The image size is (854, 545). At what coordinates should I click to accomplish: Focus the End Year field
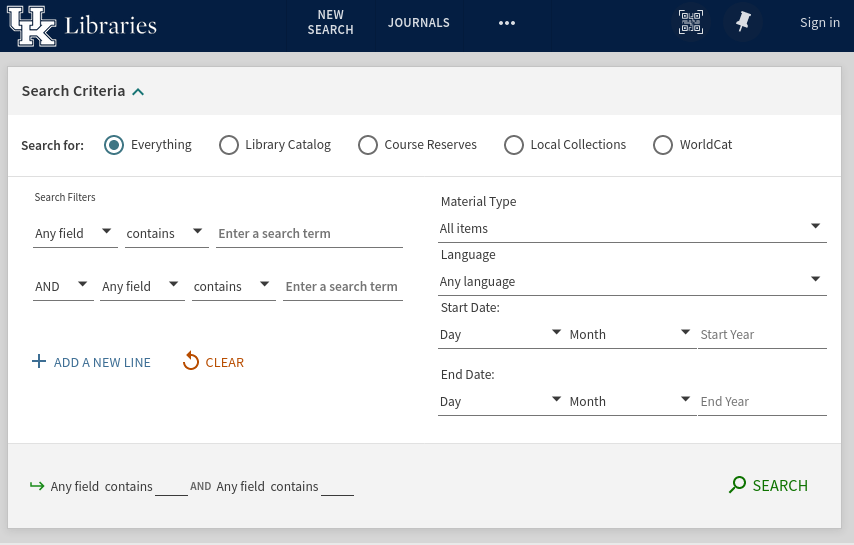point(762,401)
